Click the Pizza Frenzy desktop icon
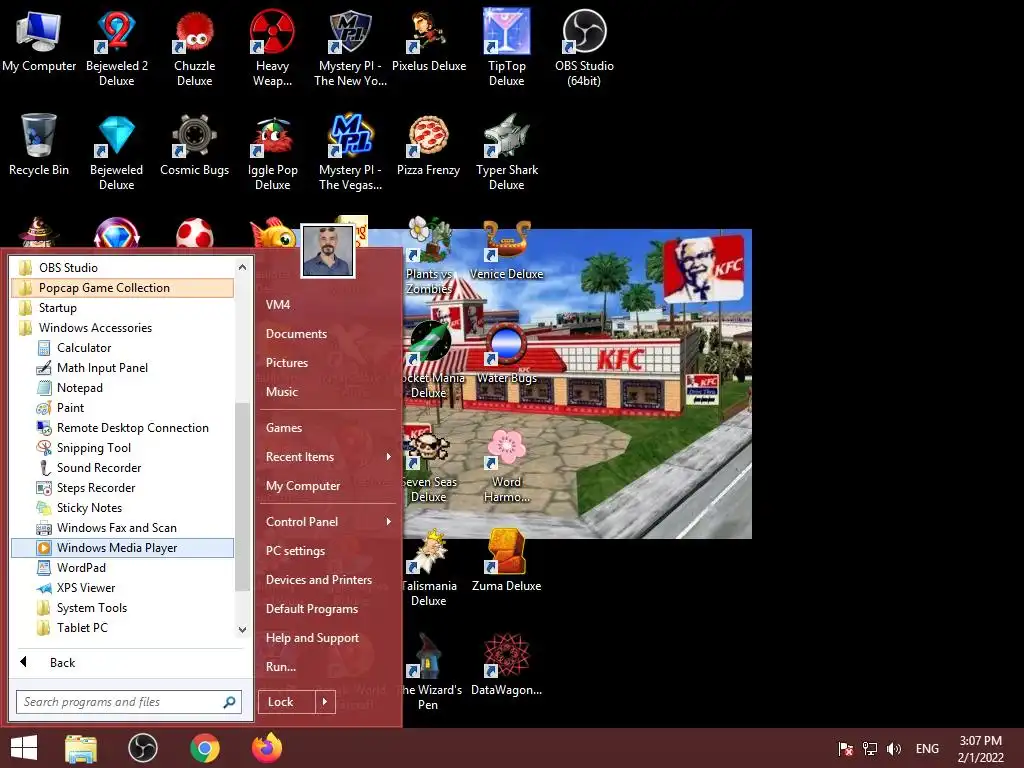This screenshot has width=1024, height=768. (428, 144)
